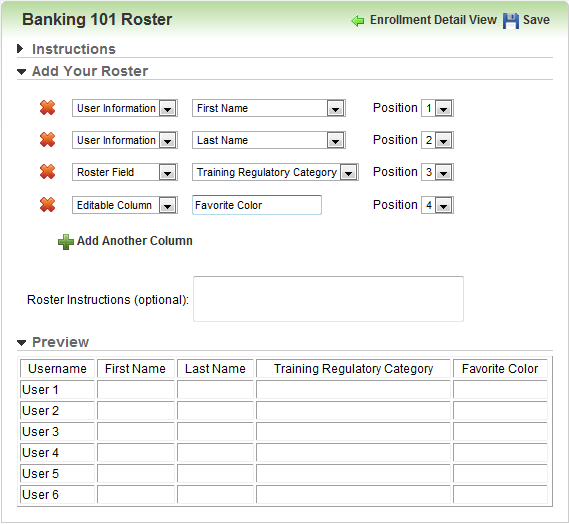
Task: Remove the Last Name column row
Action: click(x=48, y=140)
